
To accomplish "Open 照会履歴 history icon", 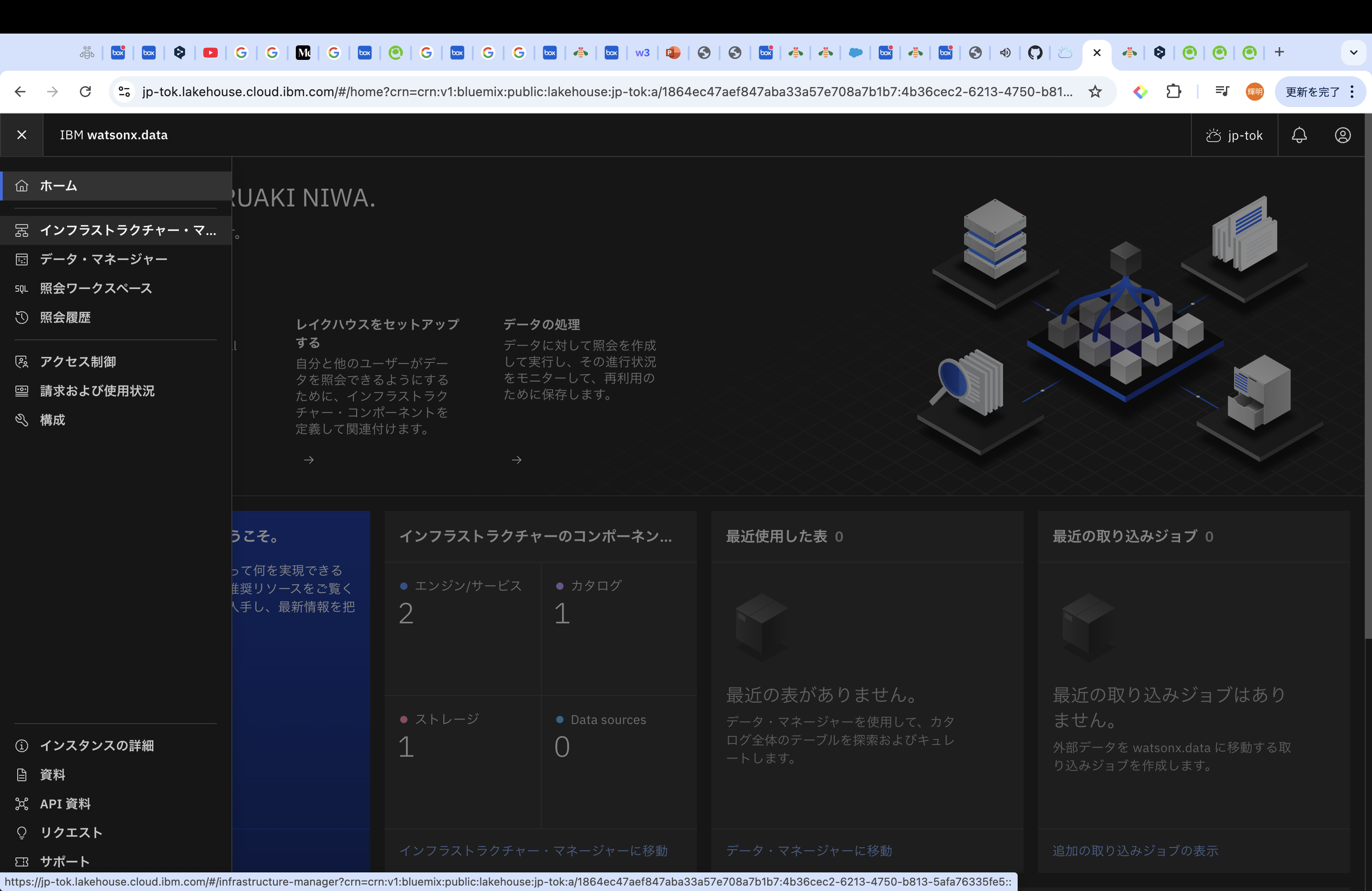I will (x=21, y=318).
